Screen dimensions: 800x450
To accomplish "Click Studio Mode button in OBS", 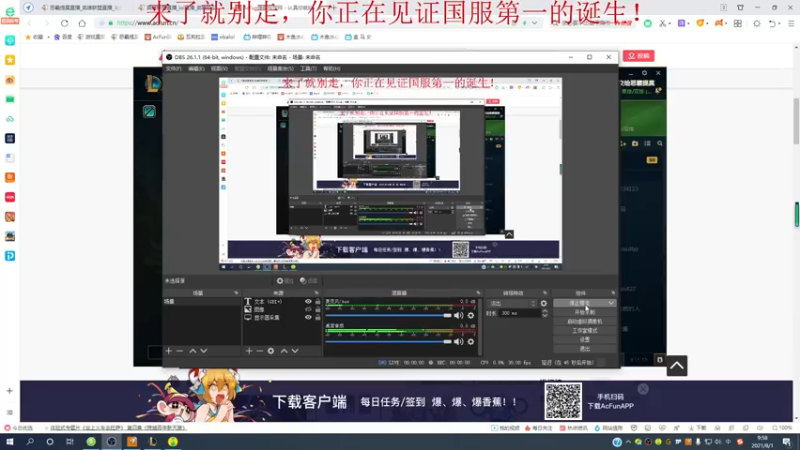I will (x=585, y=331).
